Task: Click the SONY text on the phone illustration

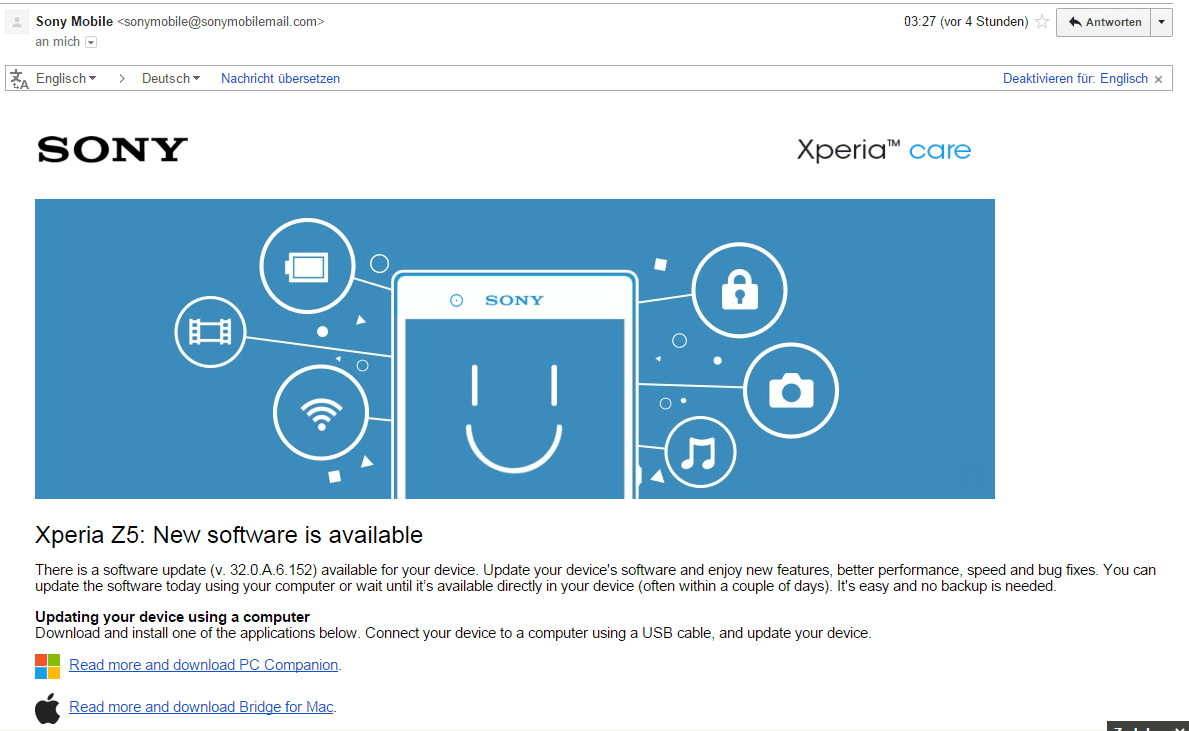Action: tap(514, 300)
